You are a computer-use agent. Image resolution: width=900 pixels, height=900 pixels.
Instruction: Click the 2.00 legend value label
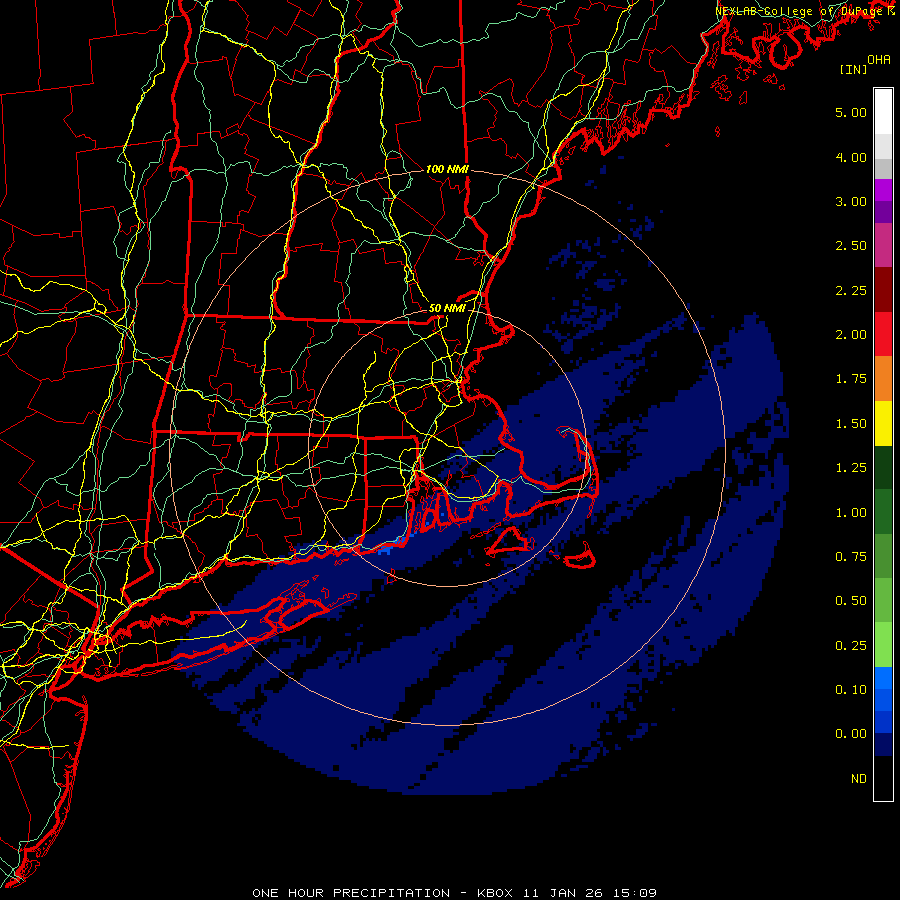851,335
